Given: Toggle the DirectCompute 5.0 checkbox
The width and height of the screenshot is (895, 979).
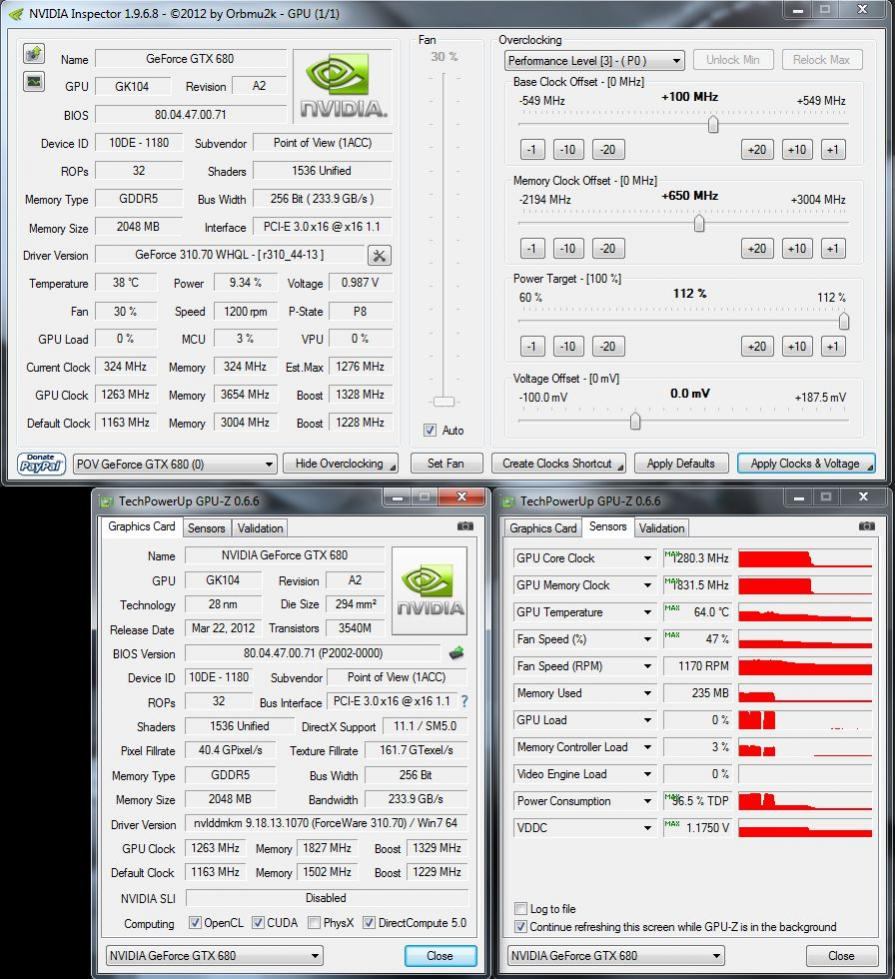Looking at the screenshot, I should (369, 923).
